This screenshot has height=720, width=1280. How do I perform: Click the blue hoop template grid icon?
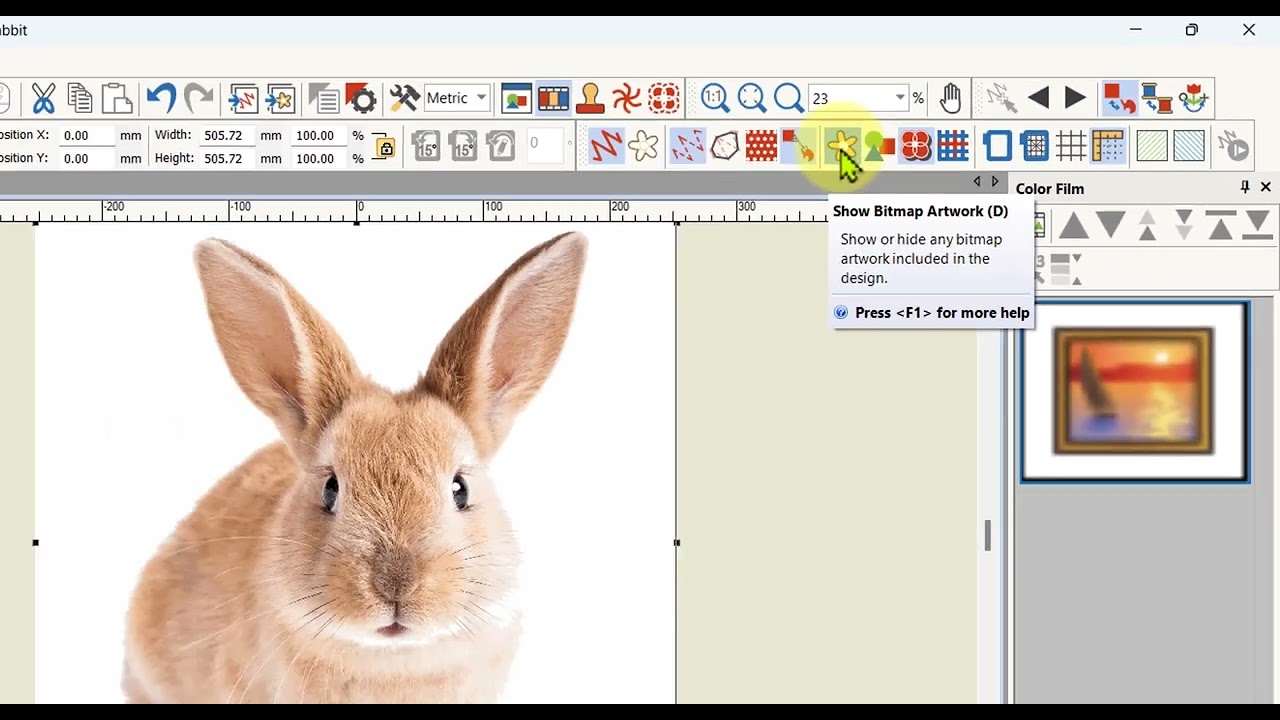1034,146
